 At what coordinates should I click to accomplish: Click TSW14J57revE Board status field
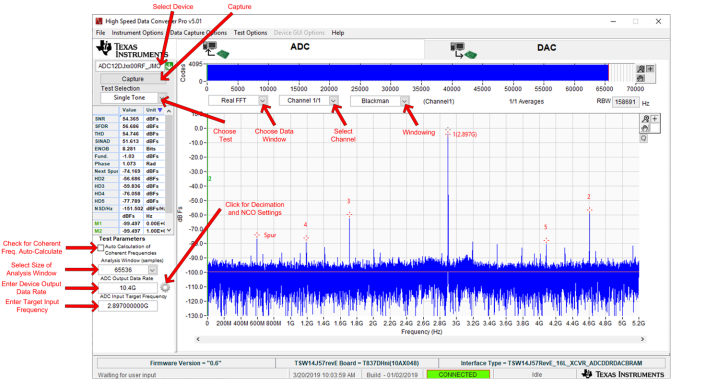tap(356, 363)
